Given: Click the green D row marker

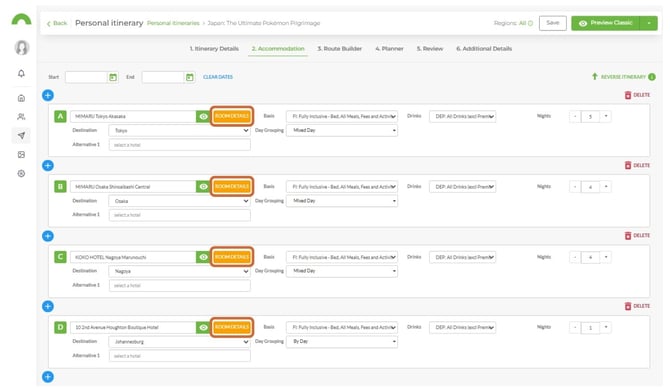Looking at the screenshot, I should [60, 327].
